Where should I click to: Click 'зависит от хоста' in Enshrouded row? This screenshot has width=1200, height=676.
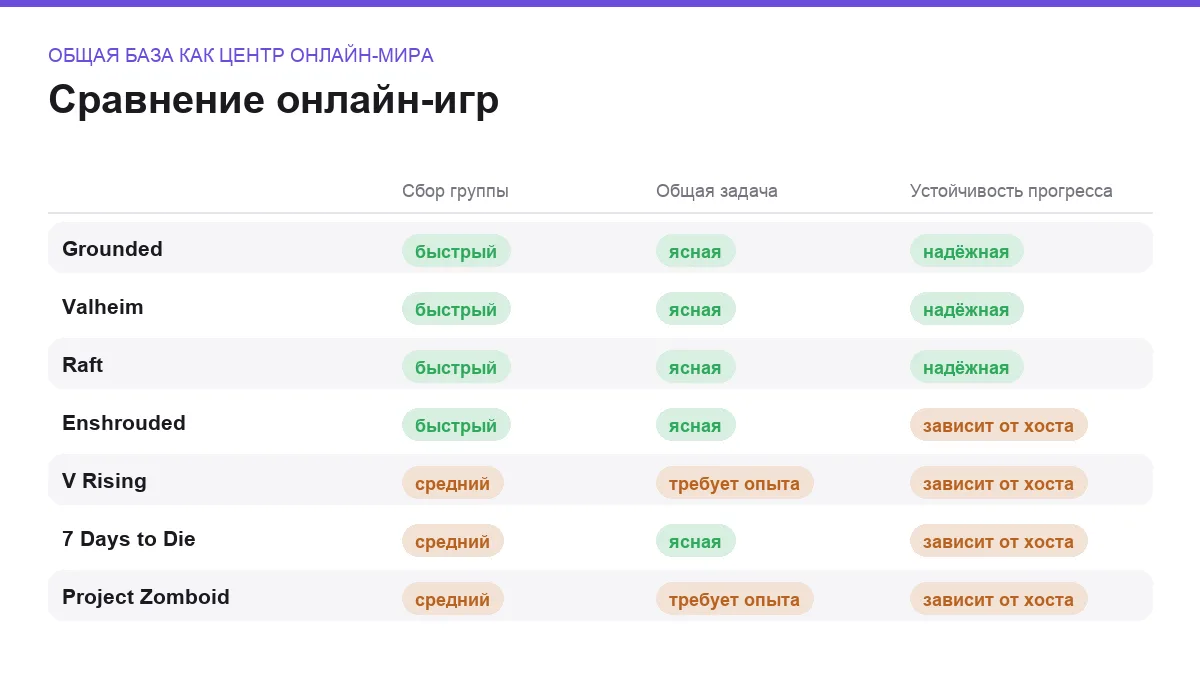coord(998,425)
